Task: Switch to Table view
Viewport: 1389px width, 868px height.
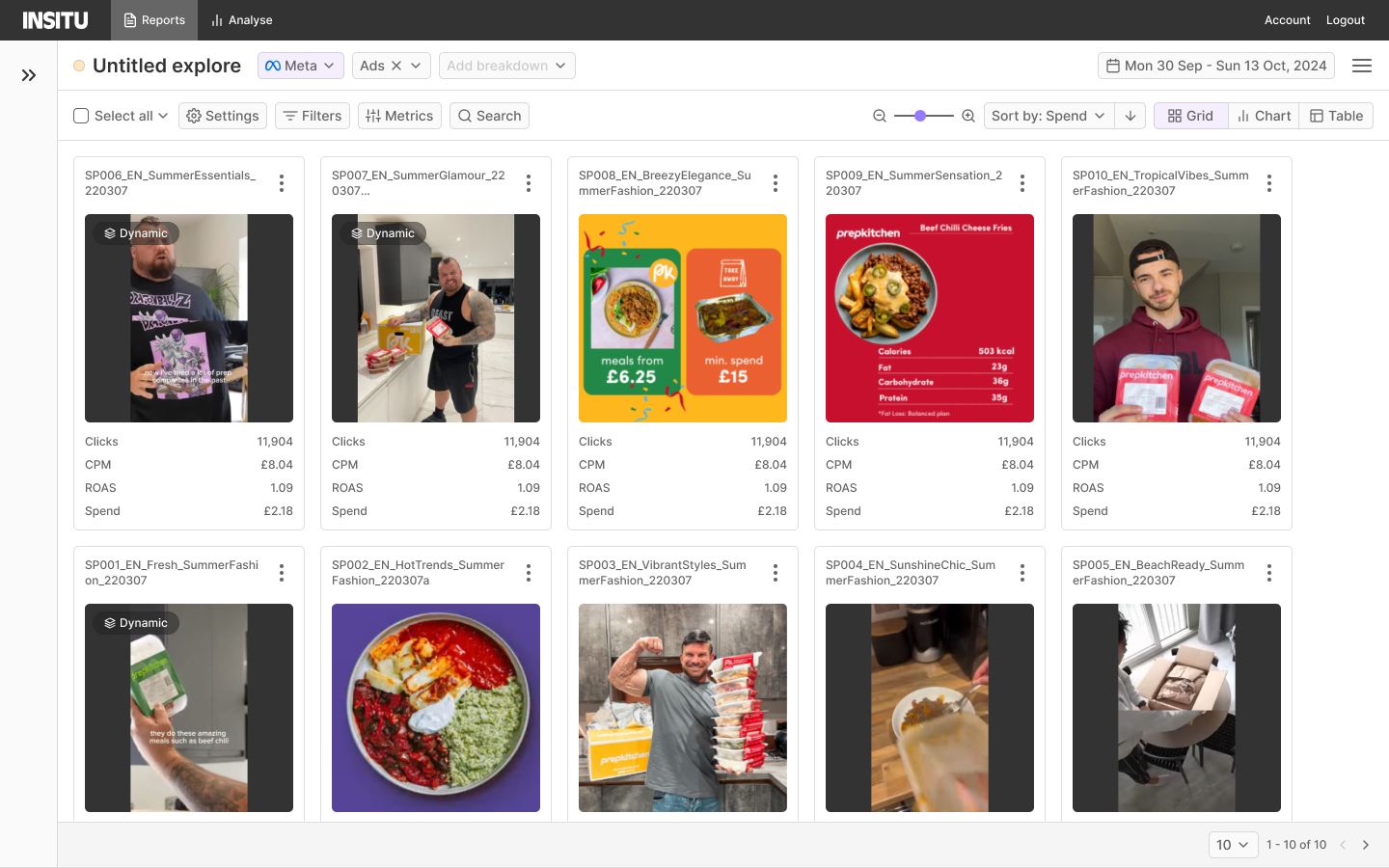Action: click(x=1336, y=116)
